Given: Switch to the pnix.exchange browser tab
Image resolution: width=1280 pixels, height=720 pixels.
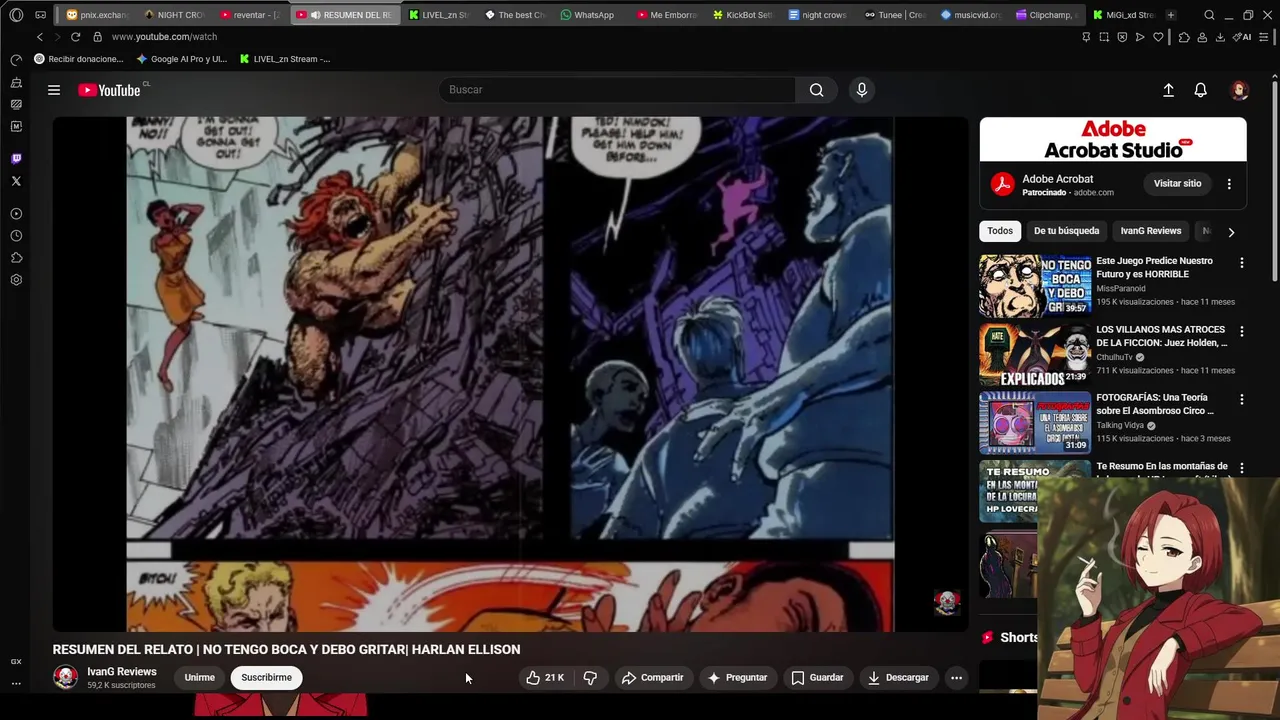Looking at the screenshot, I should tap(98, 15).
